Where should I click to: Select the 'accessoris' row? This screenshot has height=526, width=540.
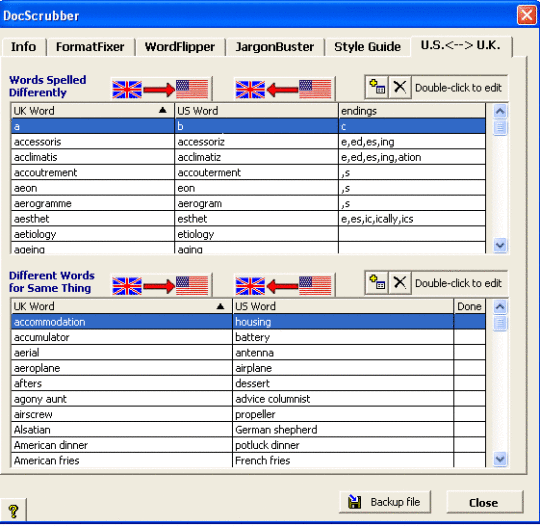[x=248, y=142]
